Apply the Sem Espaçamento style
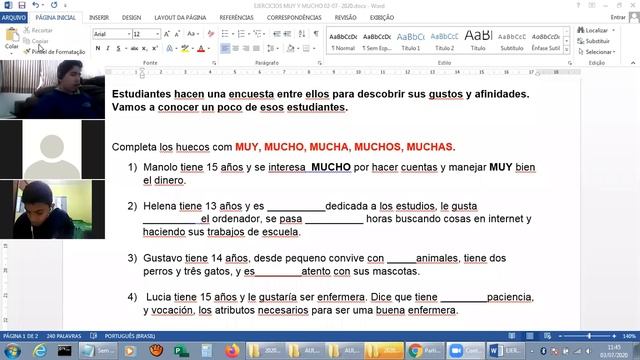Image resolution: width=640 pixels, height=360 pixels. point(377,41)
